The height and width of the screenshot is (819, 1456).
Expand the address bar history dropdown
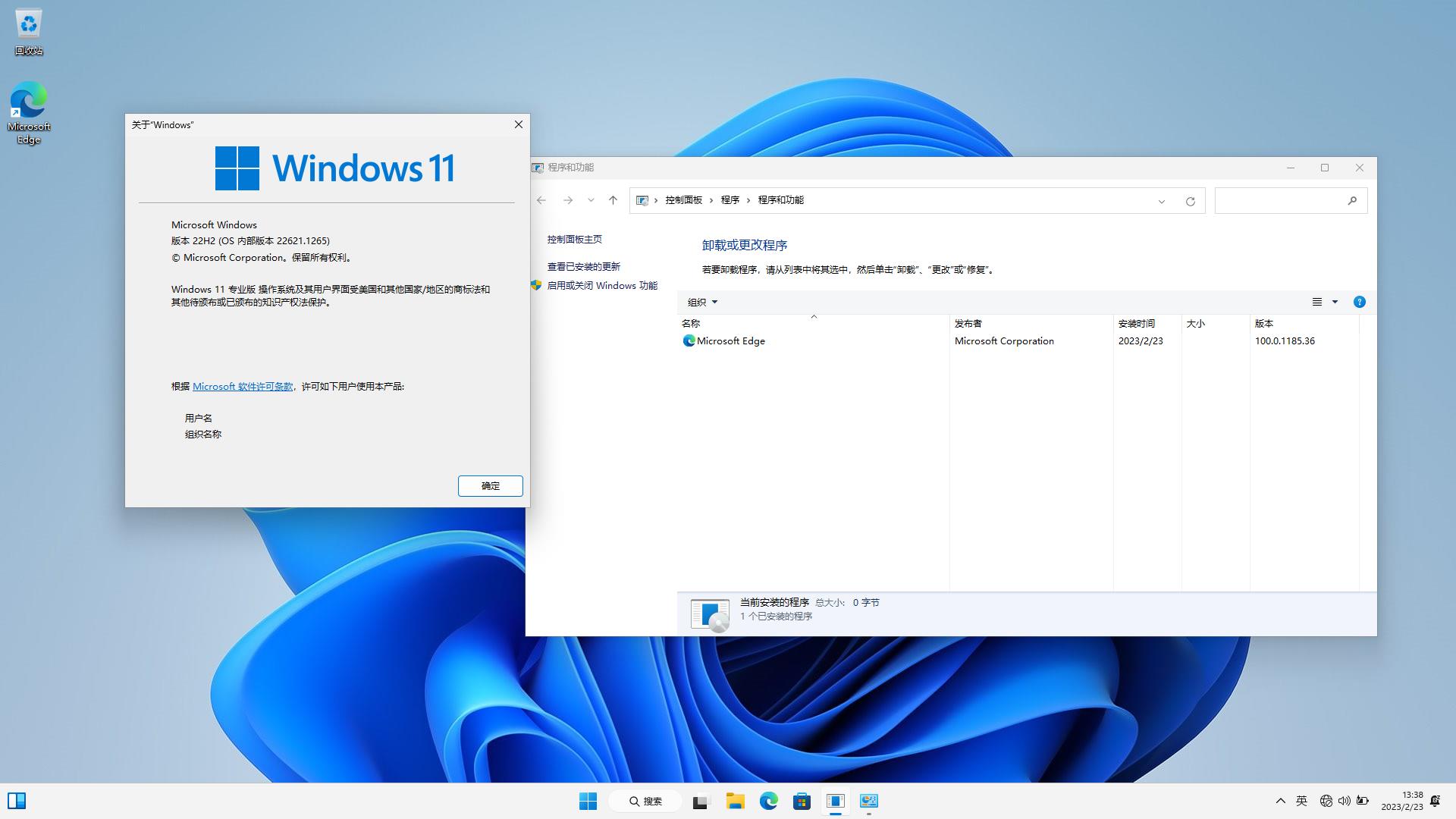1162,201
